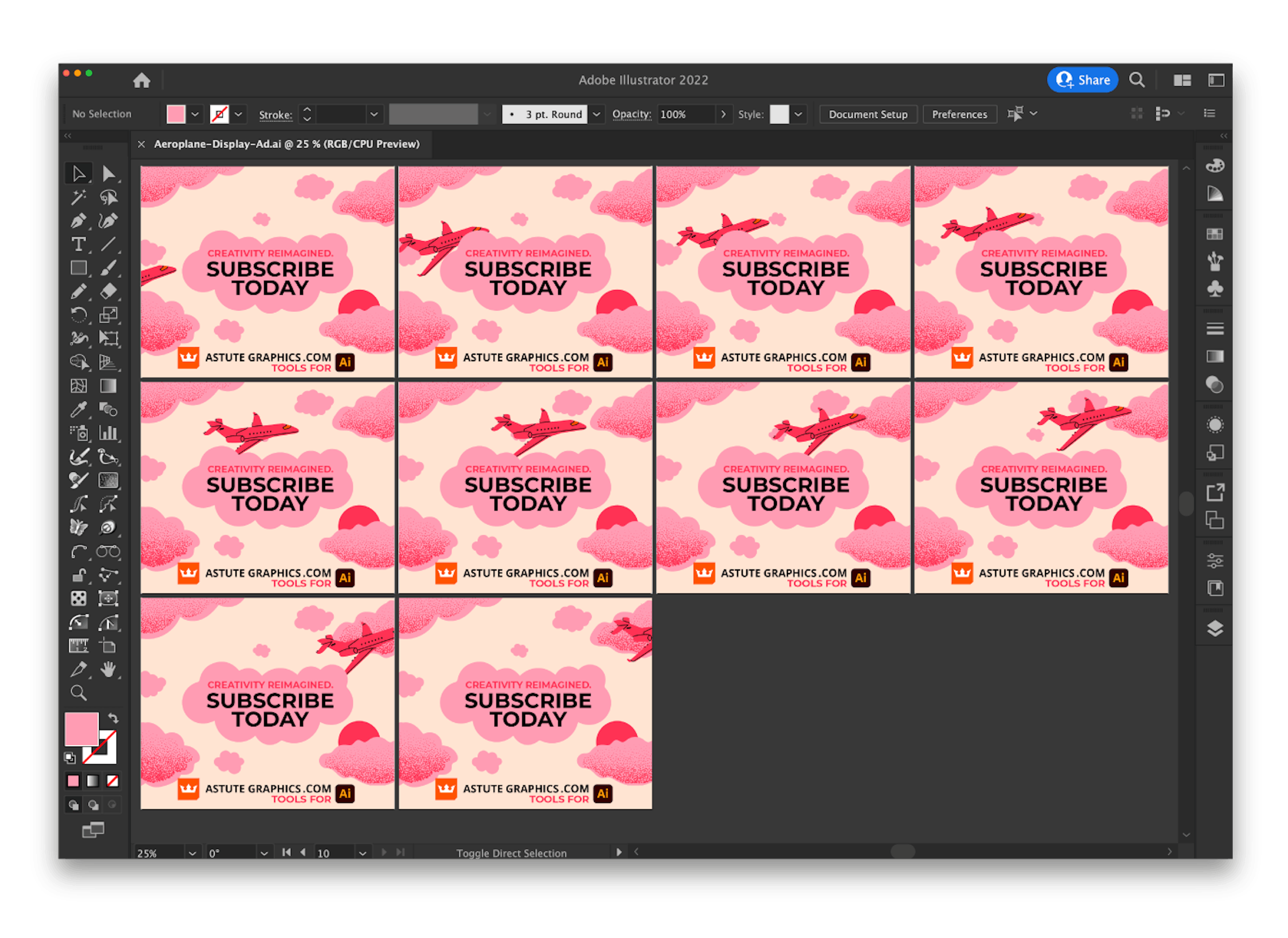
Task: Activate the Zoom tool
Action: click(79, 693)
